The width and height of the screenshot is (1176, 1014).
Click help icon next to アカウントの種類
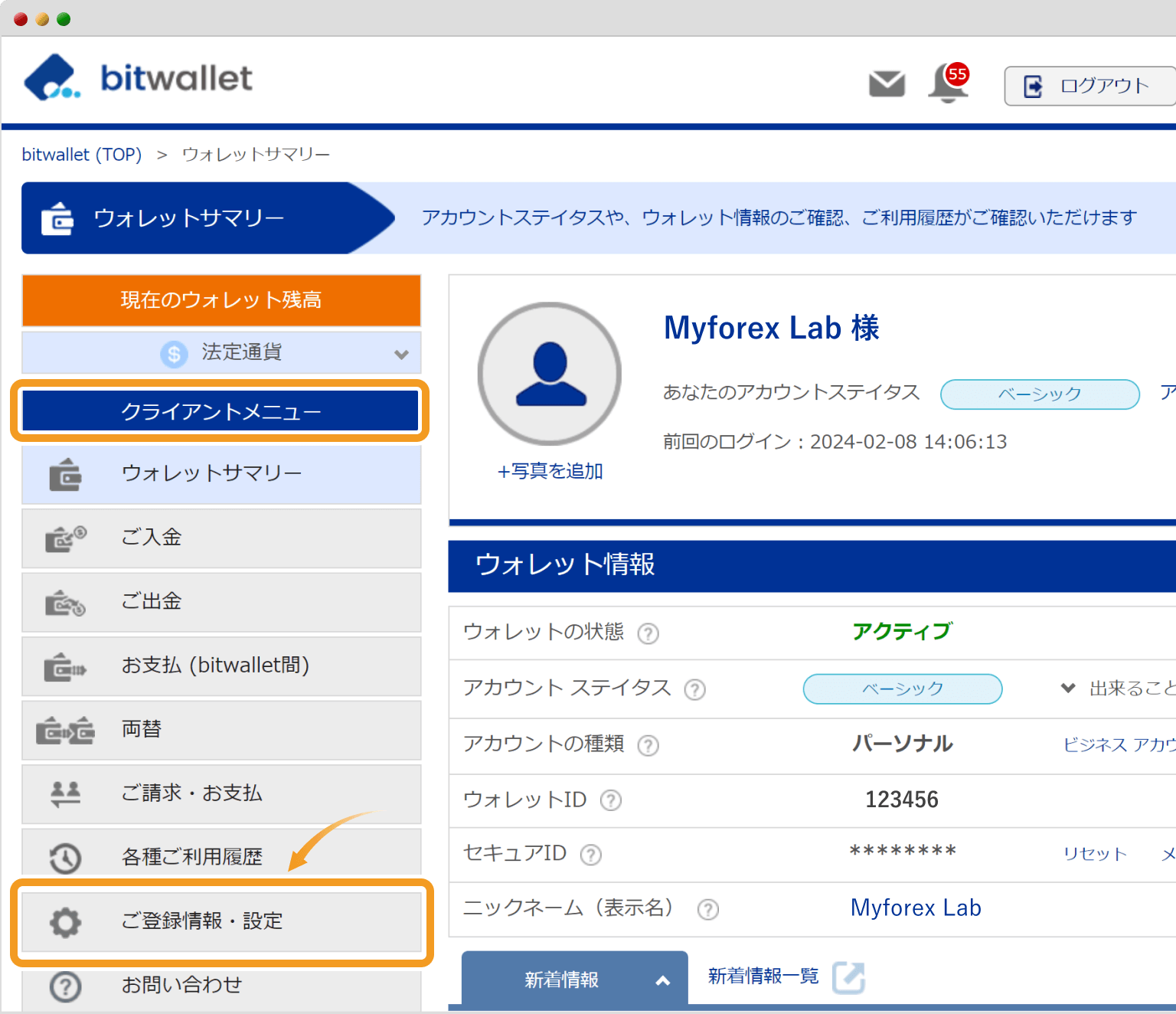click(648, 745)
